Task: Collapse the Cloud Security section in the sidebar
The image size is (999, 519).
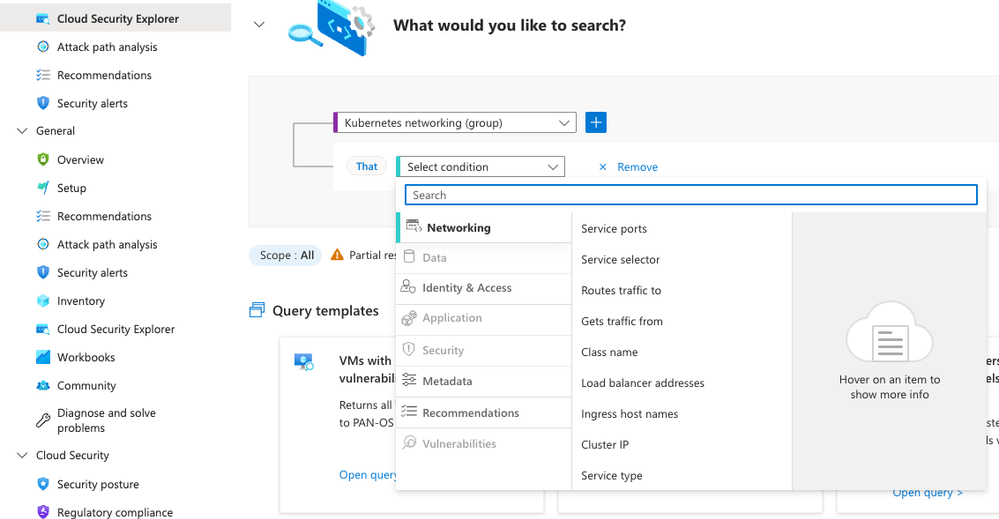Action: click(22, 455)
